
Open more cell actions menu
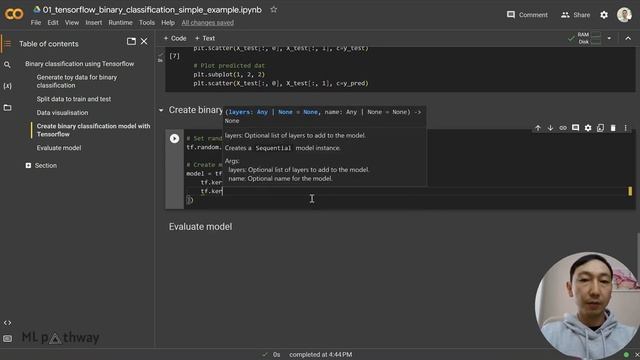[x=625, y=128]
